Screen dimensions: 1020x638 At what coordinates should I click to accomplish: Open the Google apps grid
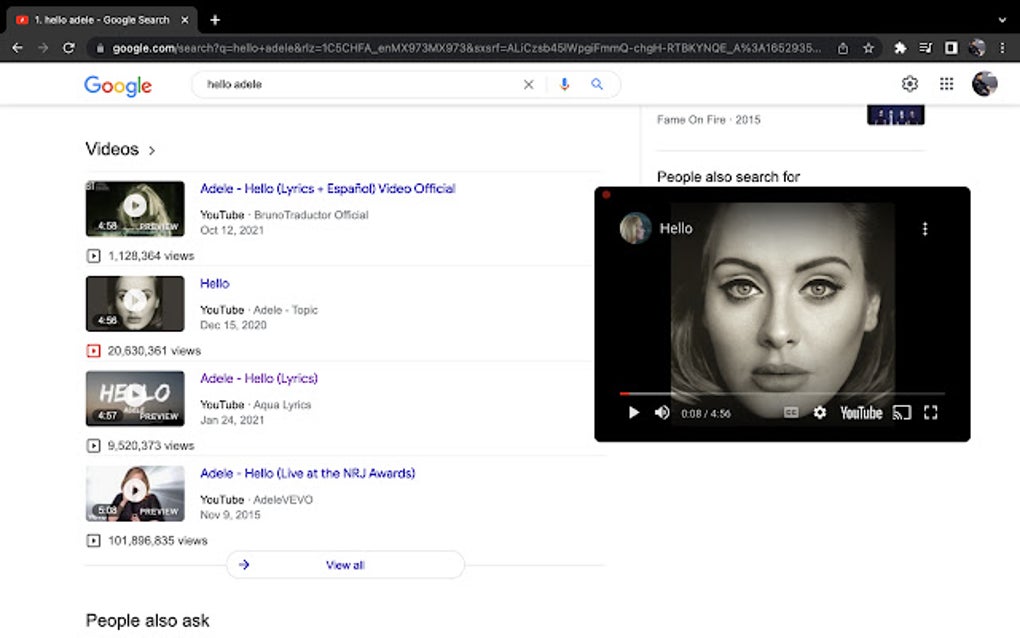pyautogui.click(x=945, y=84)
